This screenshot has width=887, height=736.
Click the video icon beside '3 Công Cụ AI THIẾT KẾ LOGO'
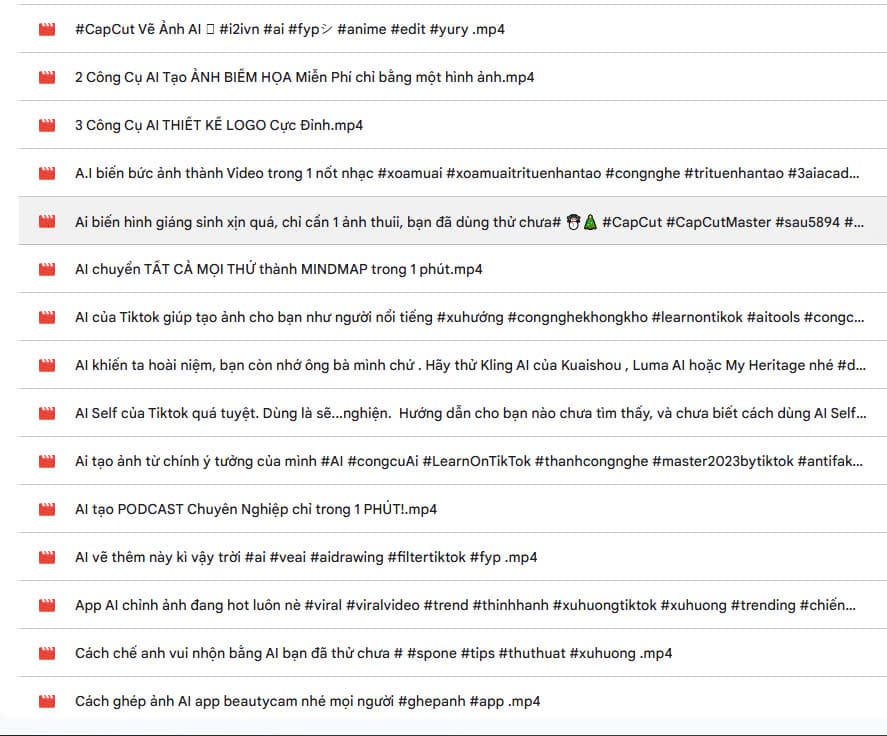point(47,125)
